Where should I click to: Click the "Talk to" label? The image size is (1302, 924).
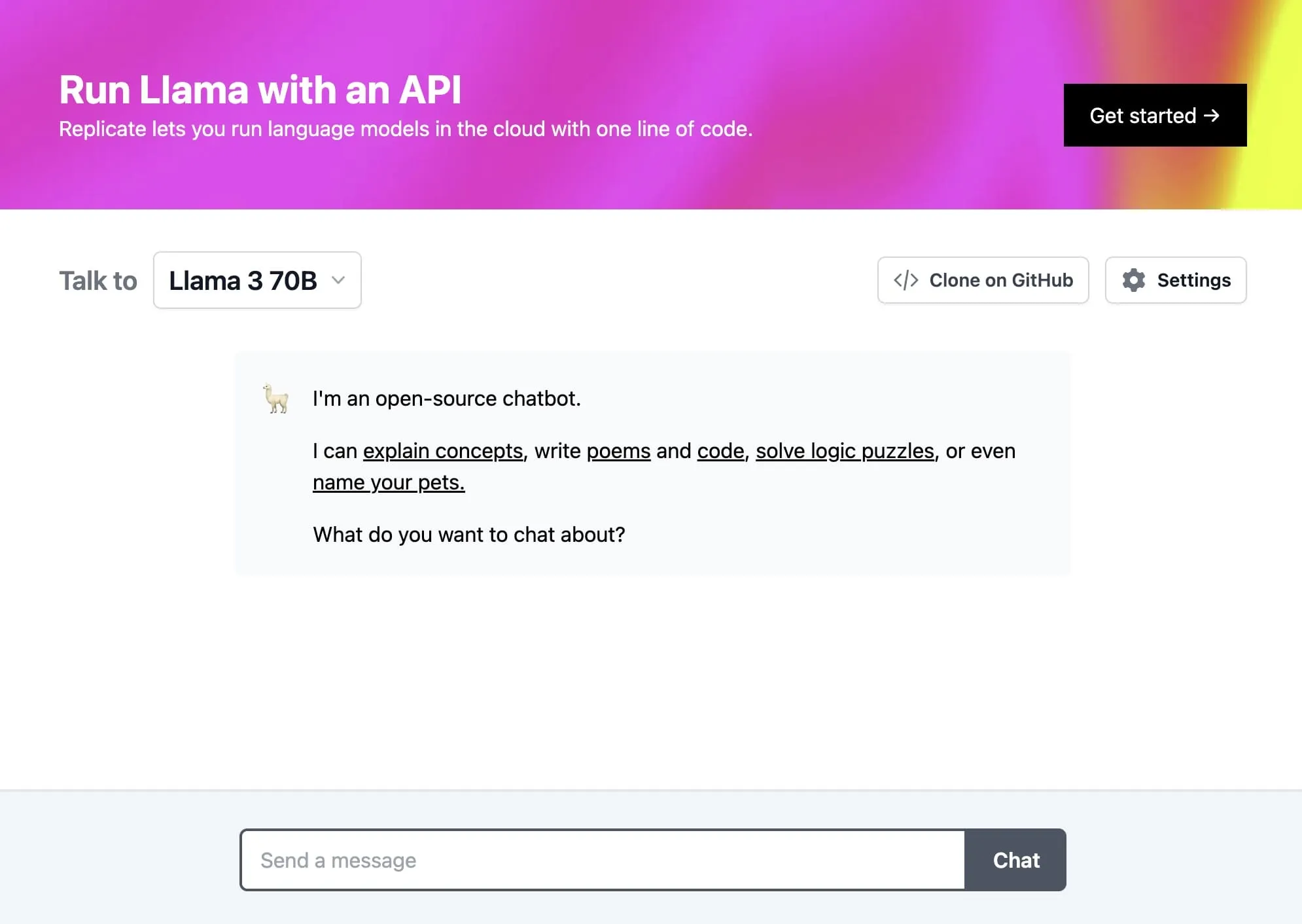click(98, 281)
